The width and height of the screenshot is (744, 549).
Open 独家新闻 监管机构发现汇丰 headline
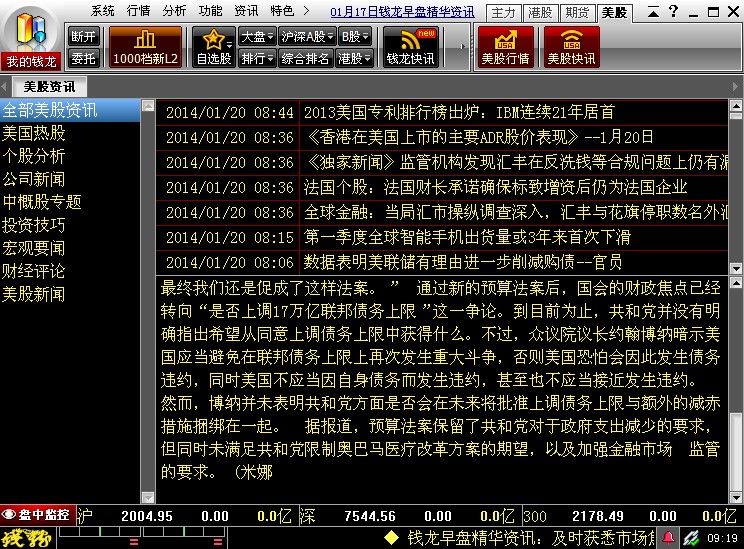coord(442,163)
